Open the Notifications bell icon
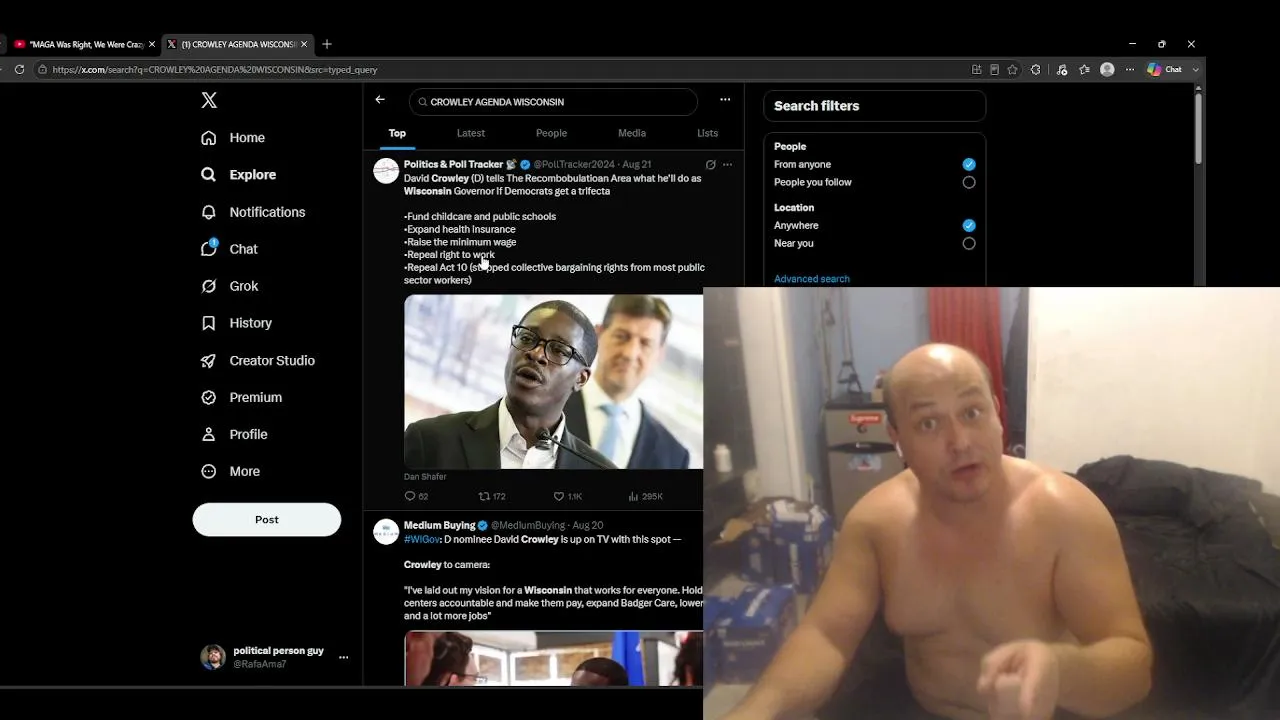1280x720 pixels. pyautogui.click(x=208, y=212)
